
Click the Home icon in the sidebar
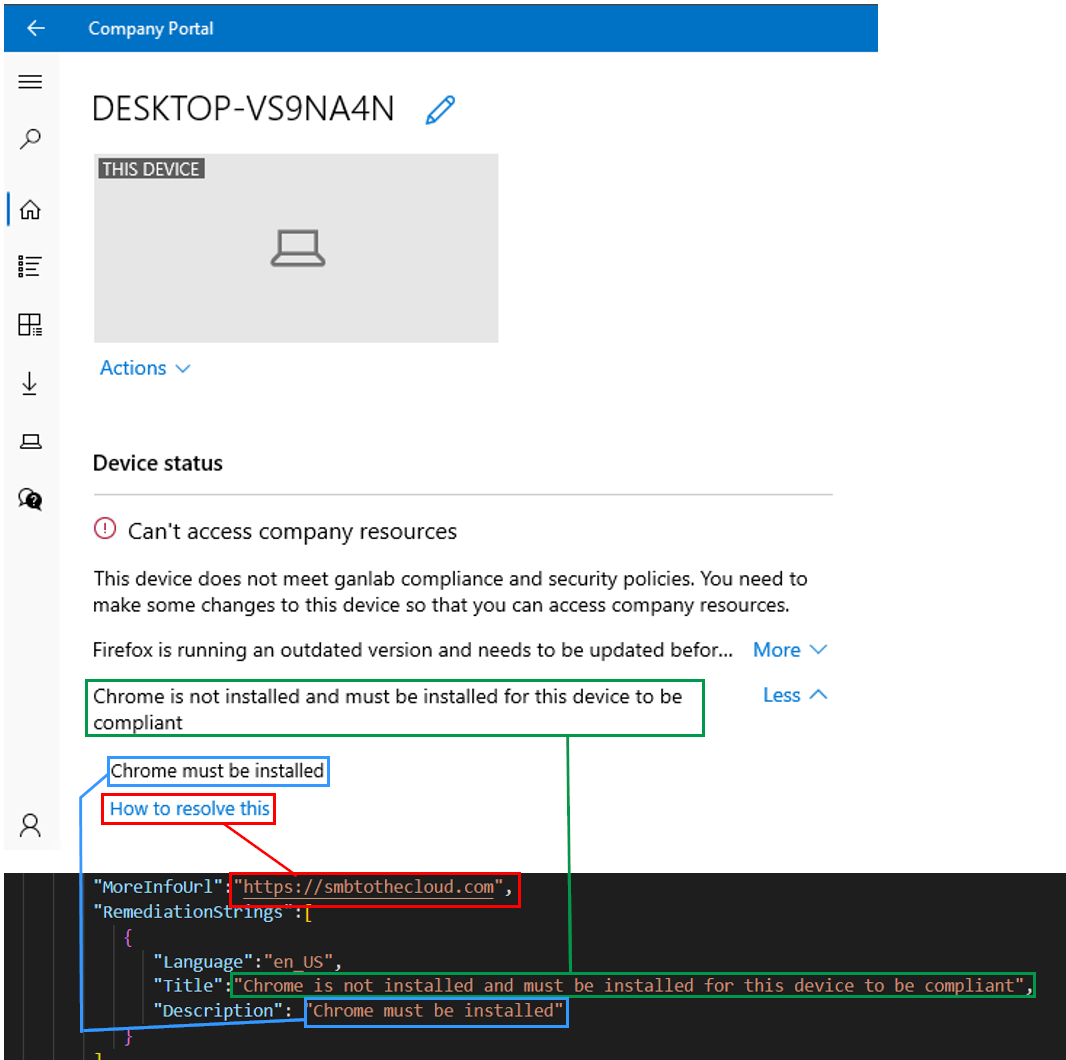[30, 209]
